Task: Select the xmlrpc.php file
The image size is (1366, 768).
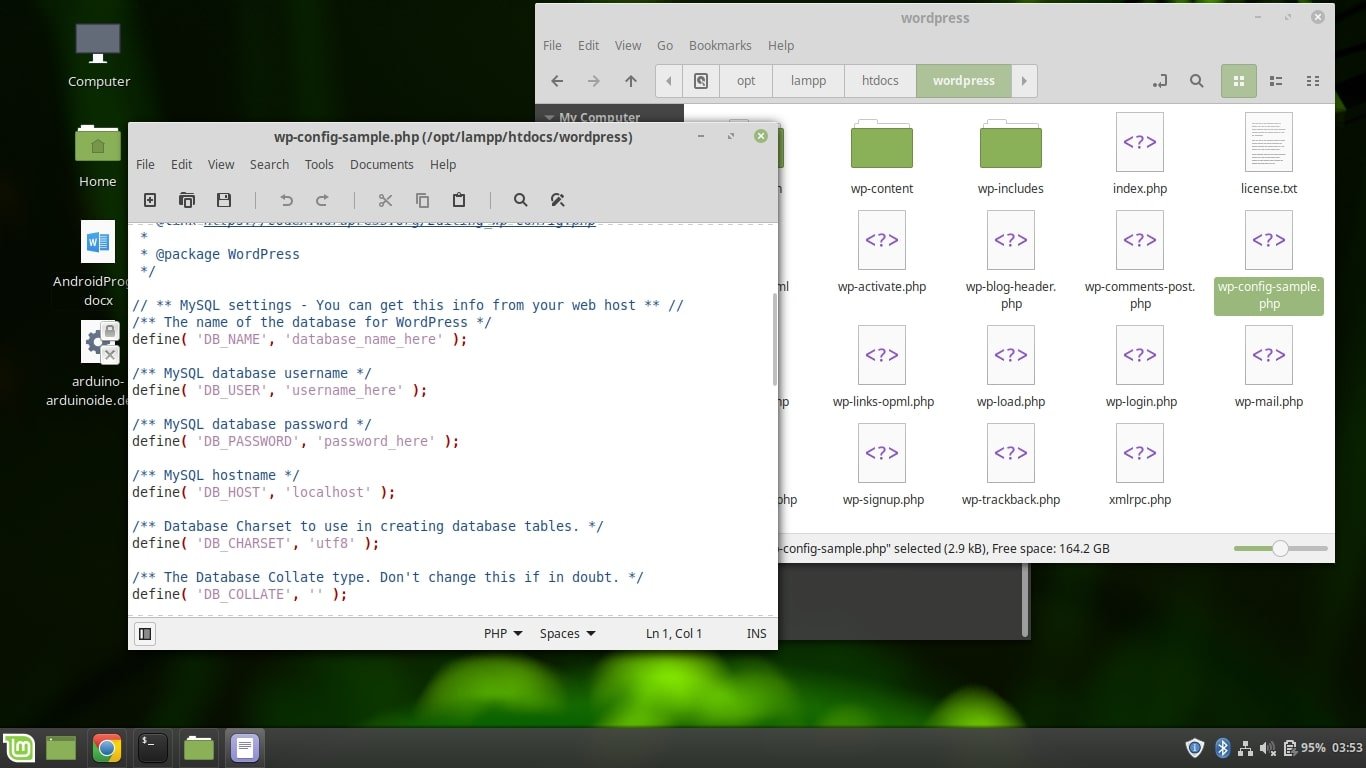Action: coord(1140,466)
